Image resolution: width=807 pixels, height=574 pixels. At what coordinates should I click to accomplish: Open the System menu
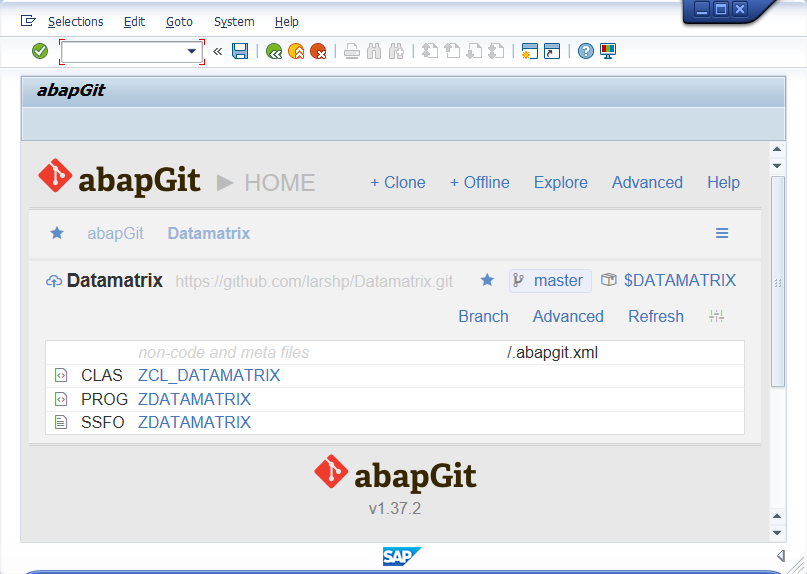234,22
